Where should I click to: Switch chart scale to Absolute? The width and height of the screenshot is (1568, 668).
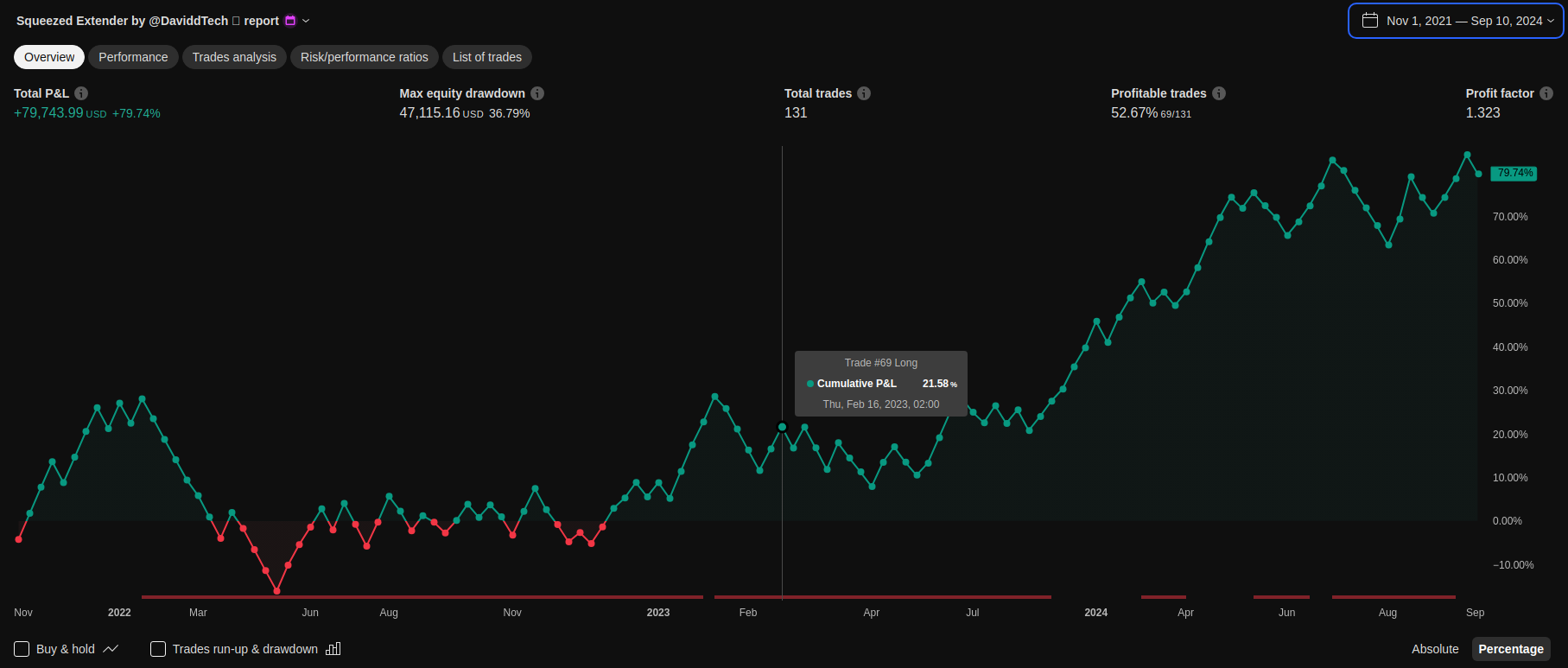coord(1435,649)
